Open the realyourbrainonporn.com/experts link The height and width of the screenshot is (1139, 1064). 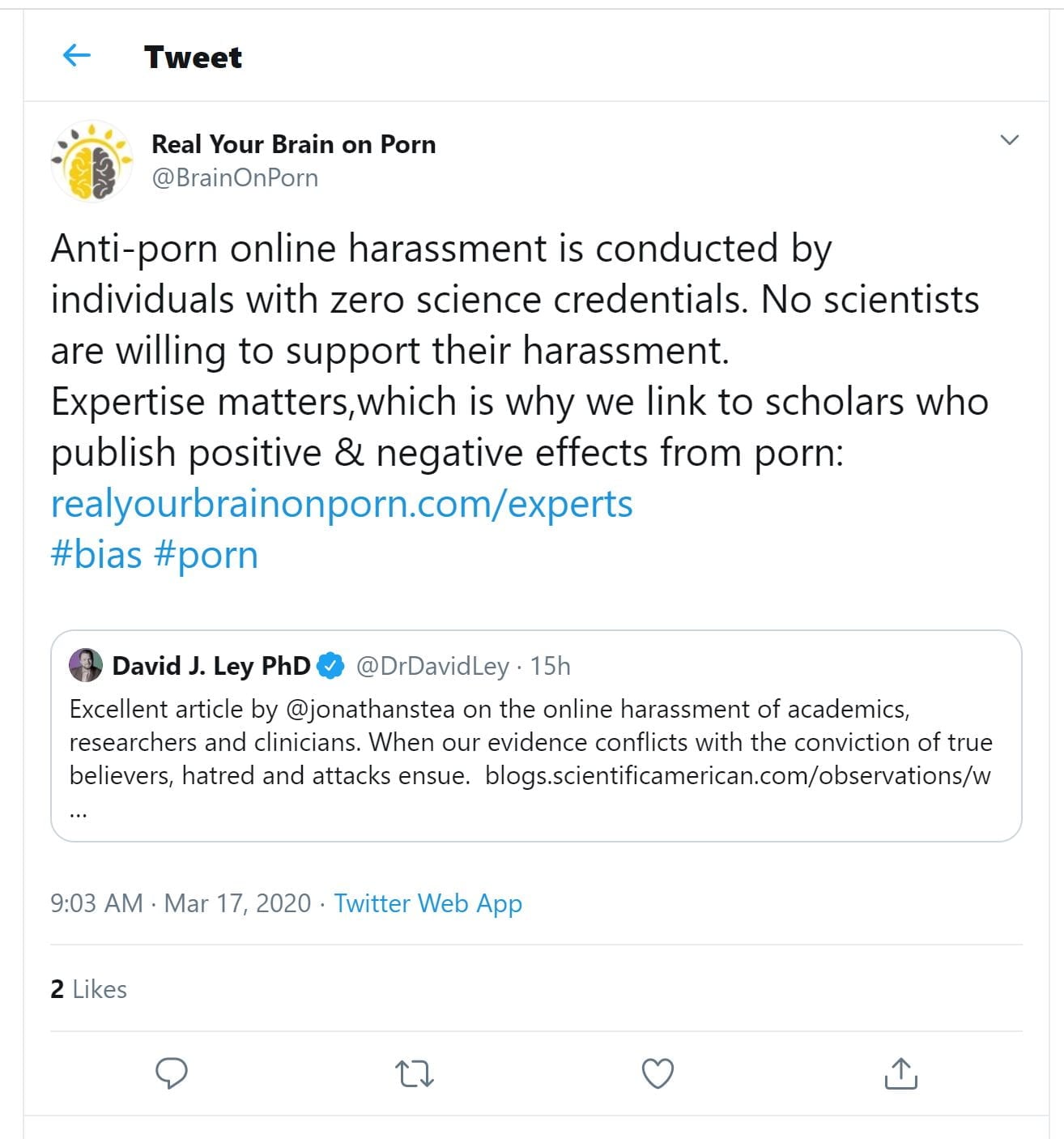341,504
